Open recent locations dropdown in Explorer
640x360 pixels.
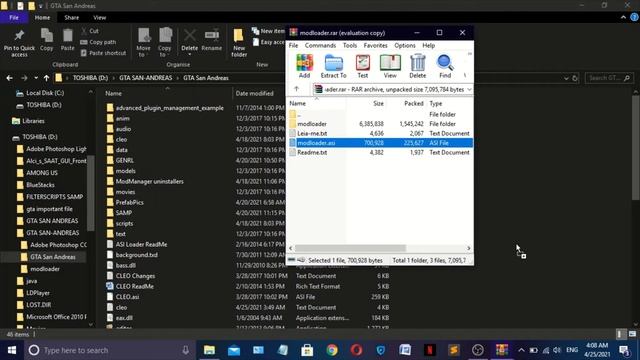pos(36,78)
